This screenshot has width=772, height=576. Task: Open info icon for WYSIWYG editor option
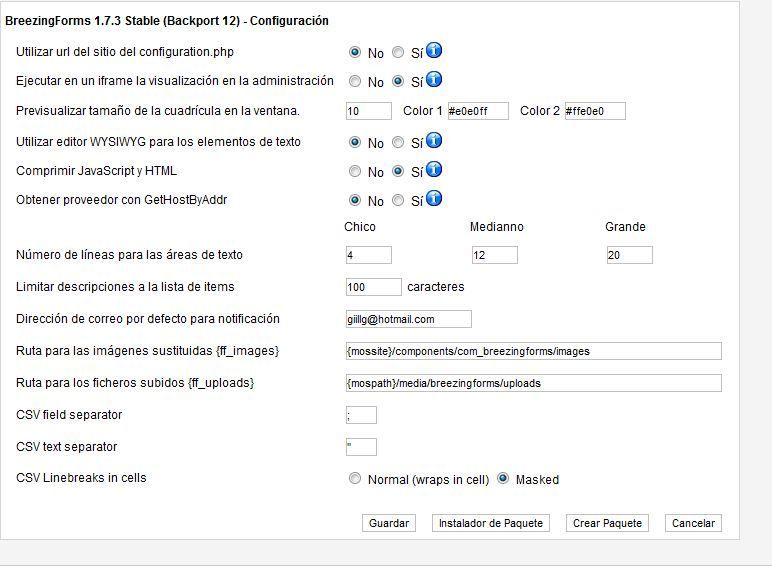pos(434,140)
